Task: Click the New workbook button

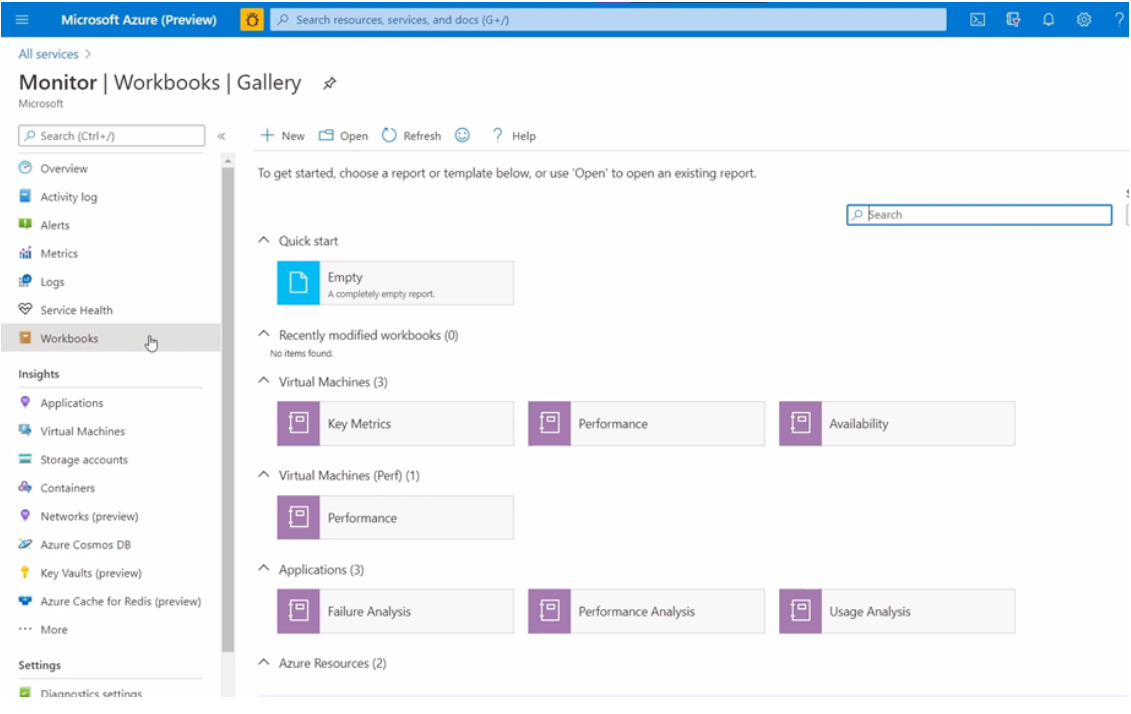Action: (x=283, y=136)
